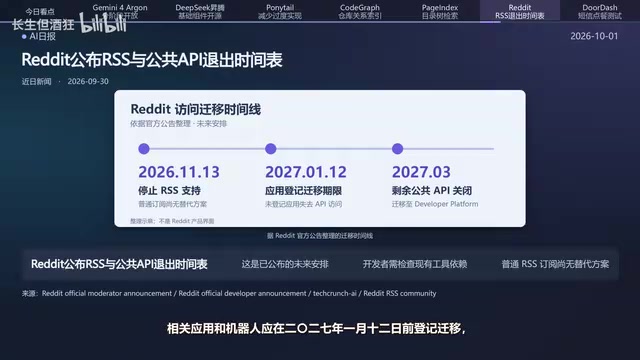
Task: Click the 2026-10-01 date at top right
Action: [594, 36]
